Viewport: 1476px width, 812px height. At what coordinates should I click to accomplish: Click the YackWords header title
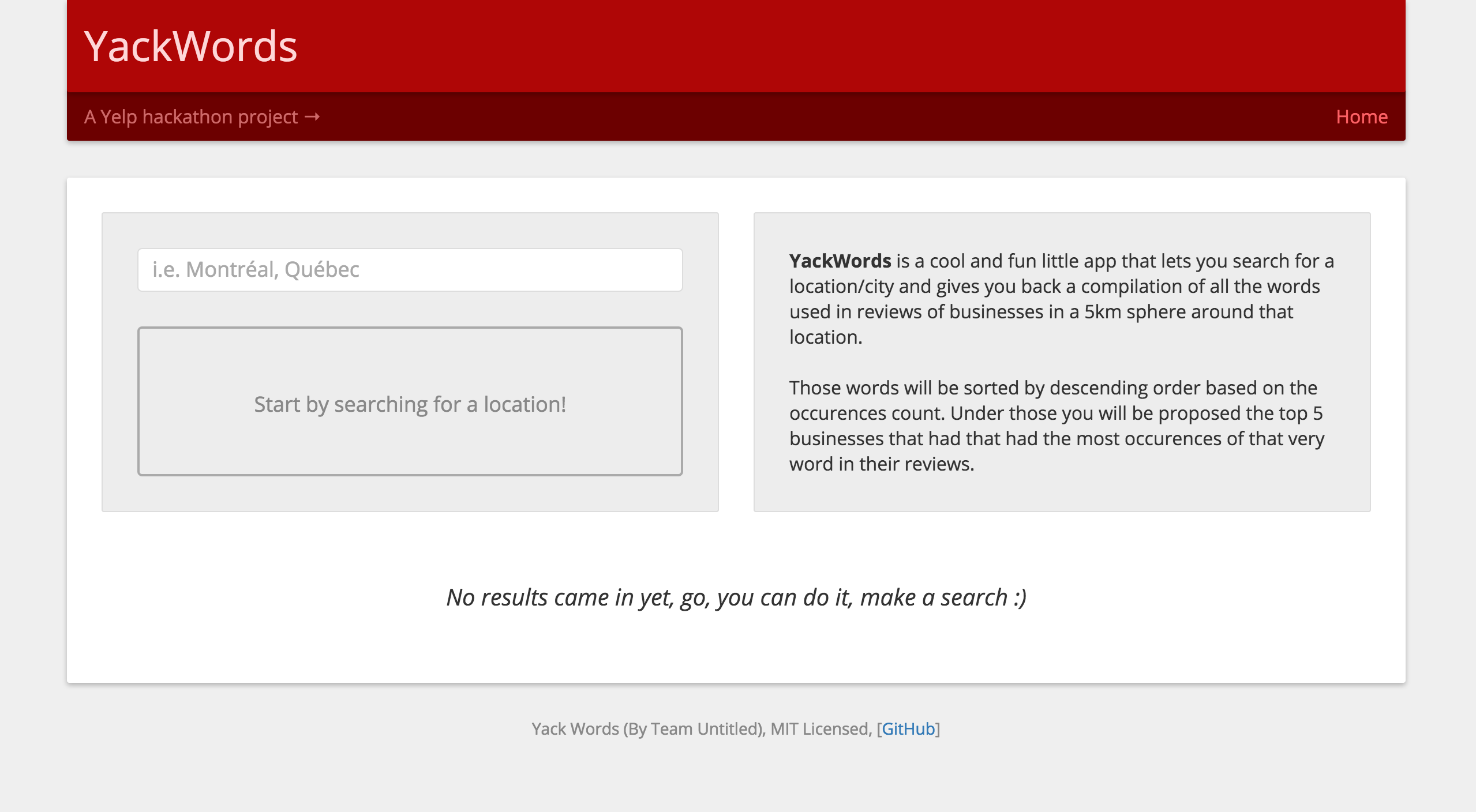190,46
